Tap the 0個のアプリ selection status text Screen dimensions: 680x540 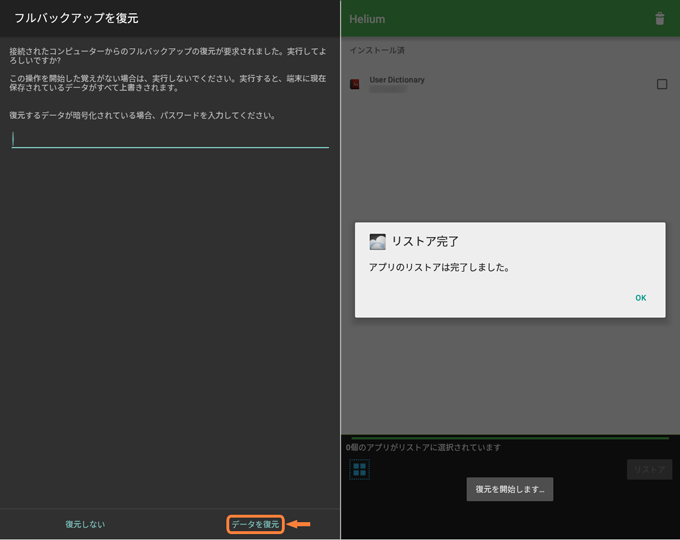[x=423, y=447]
